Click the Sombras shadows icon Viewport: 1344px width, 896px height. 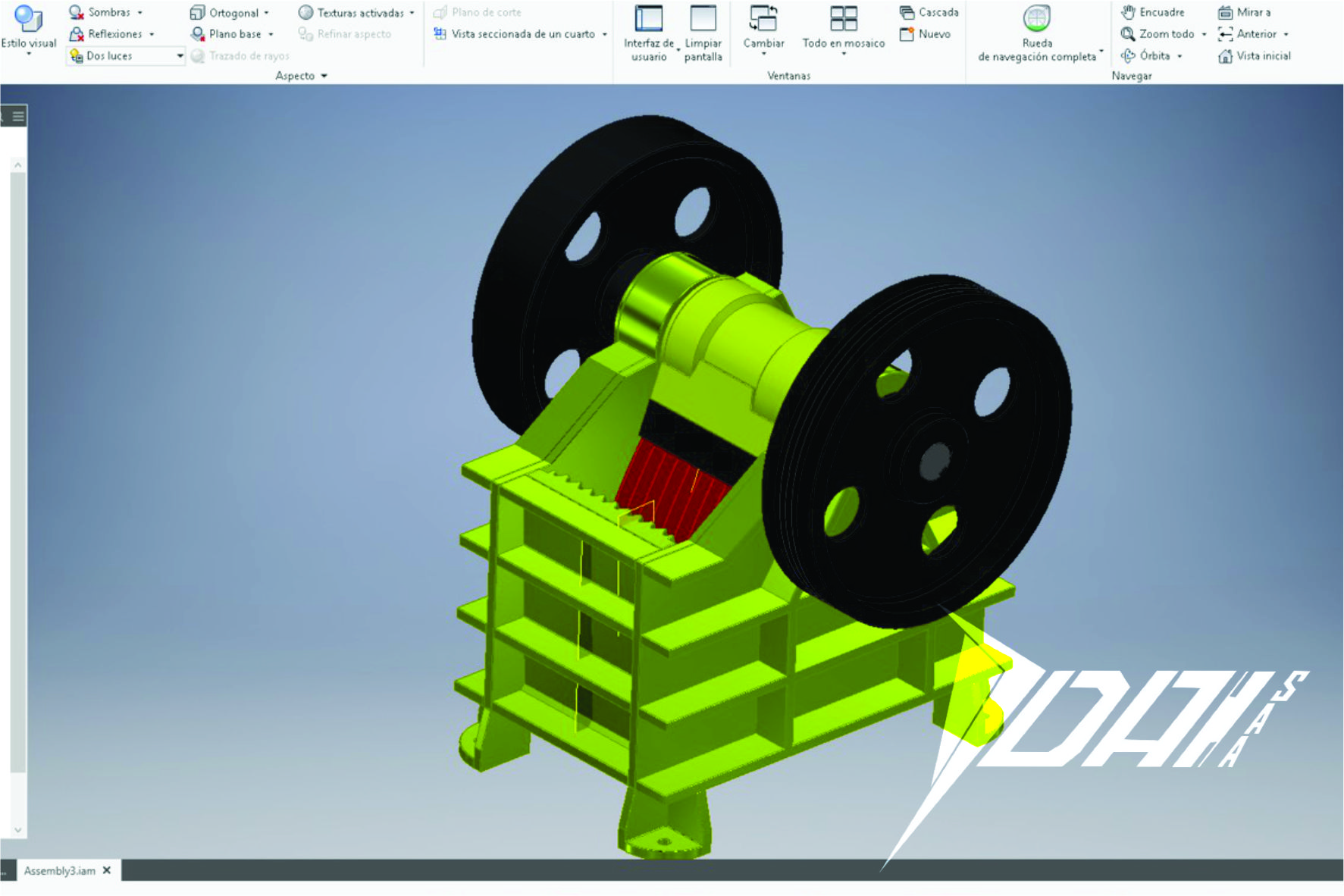76,12
